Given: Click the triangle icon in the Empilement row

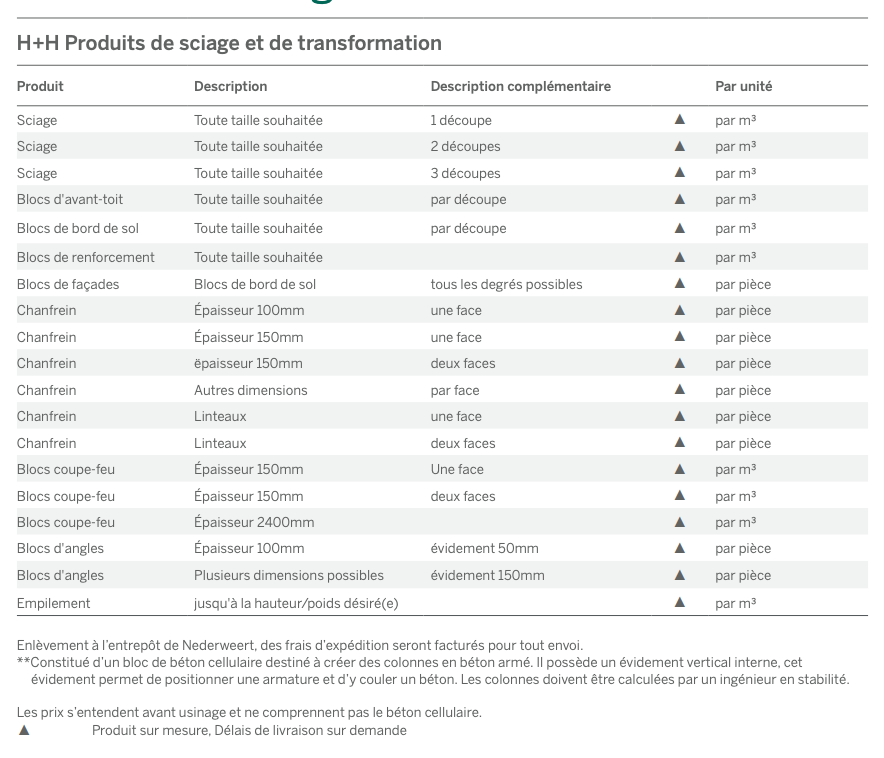Looking at the screenshot, I should coord(680,602).
